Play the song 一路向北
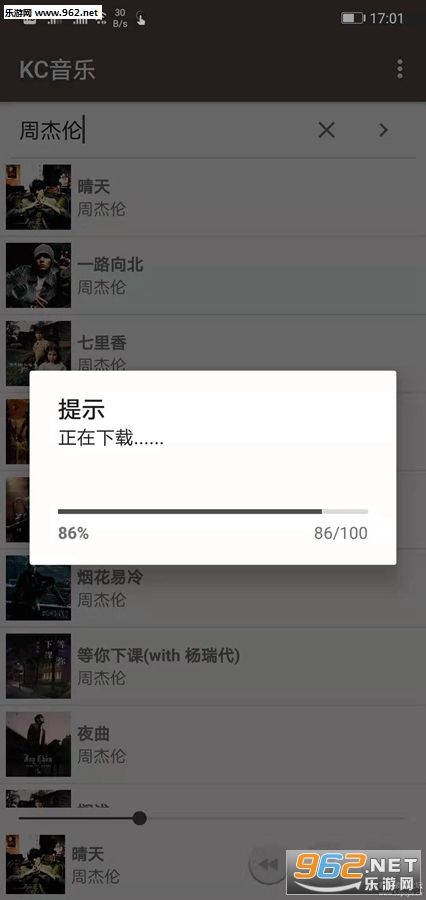Screen dimensions: 426x900 (213, 276)
